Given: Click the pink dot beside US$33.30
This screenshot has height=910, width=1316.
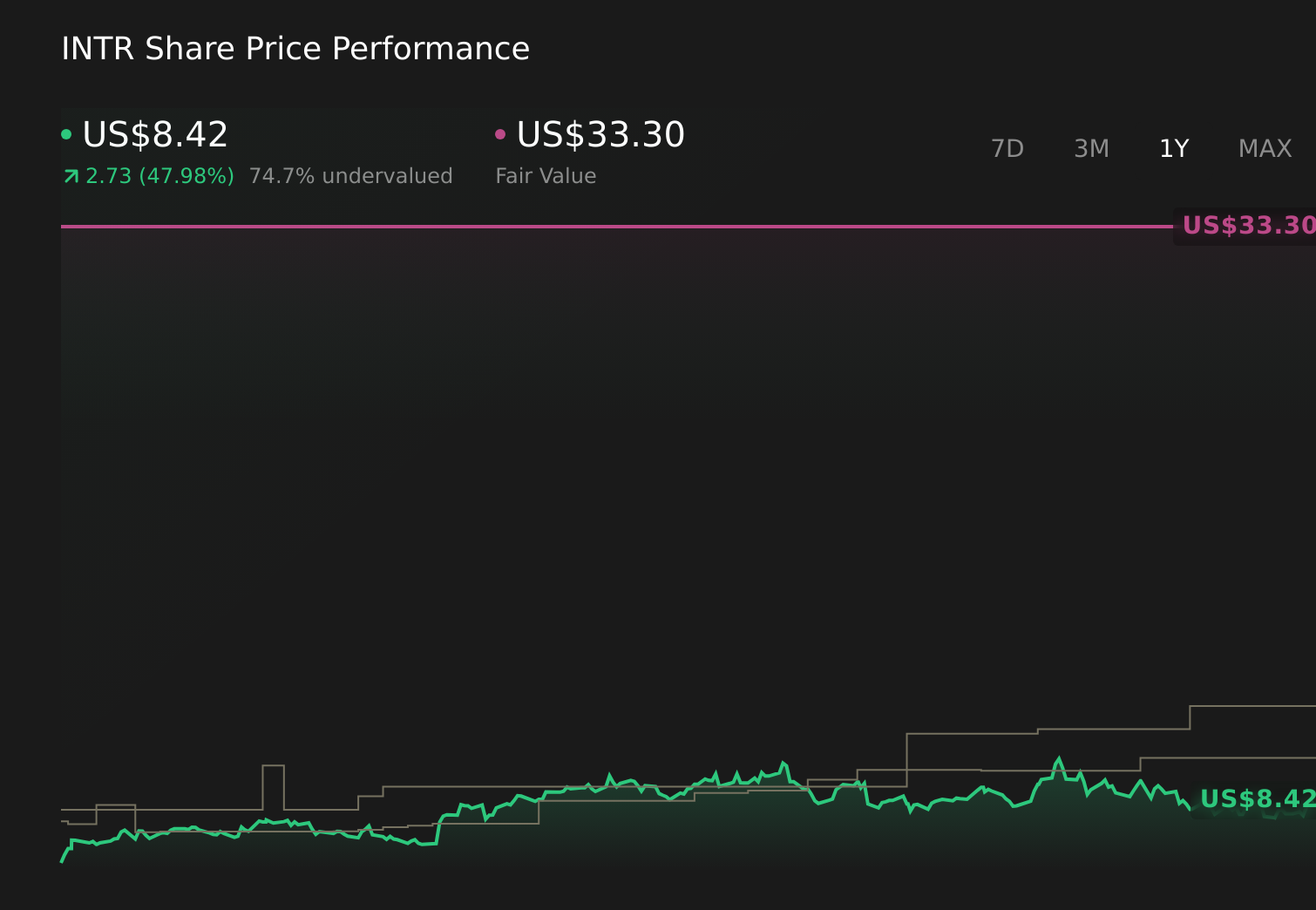Looking at the screenshot, I should (500, 134).
